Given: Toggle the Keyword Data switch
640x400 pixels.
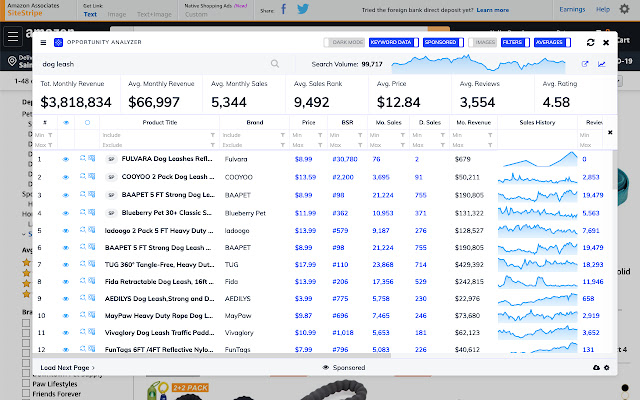Looking at the screenshot, I should point(393,43).
